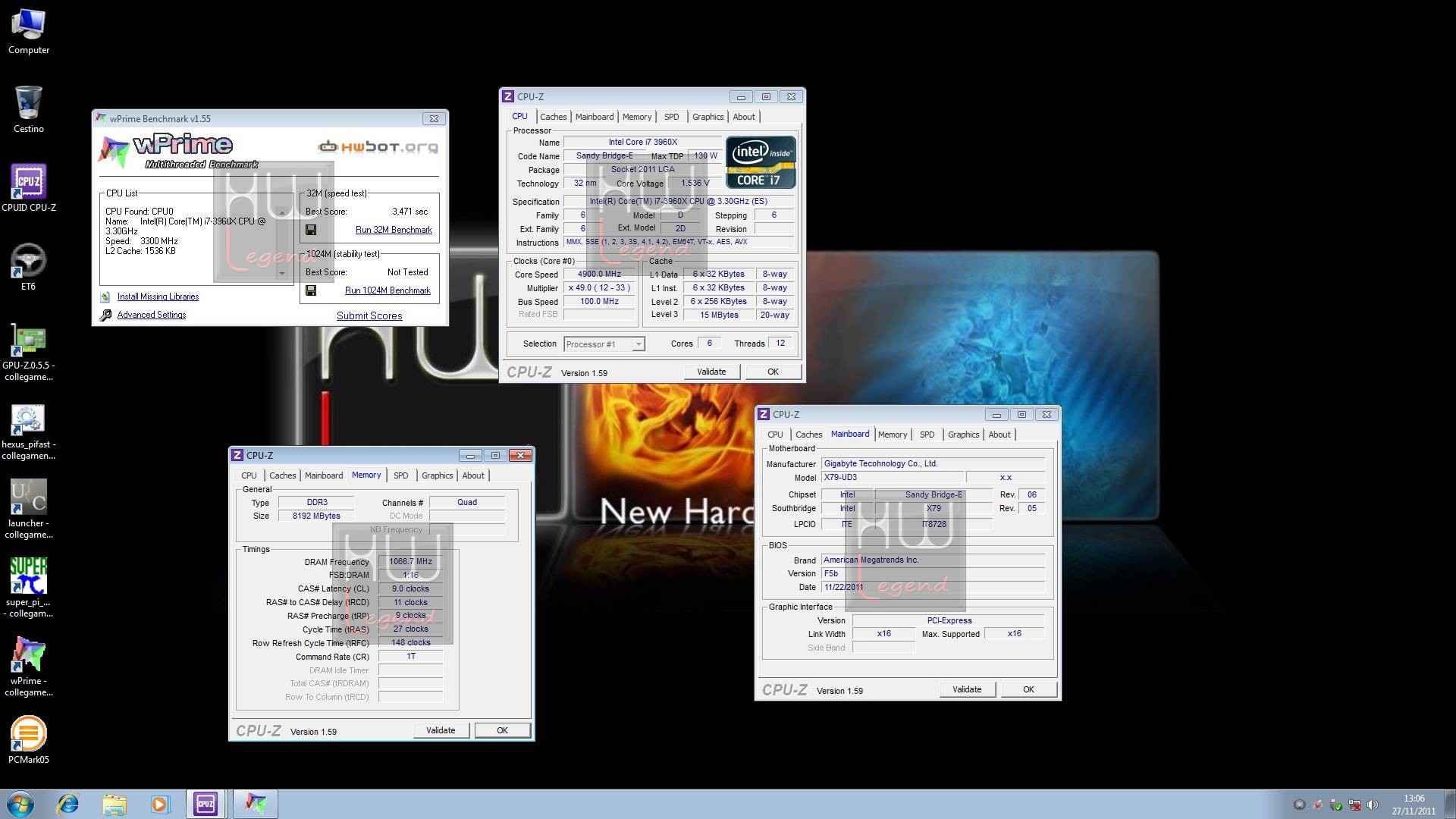Click the wPrime CPU List scrollbar down arrow

pyautogui.click(x=282, y=274)
